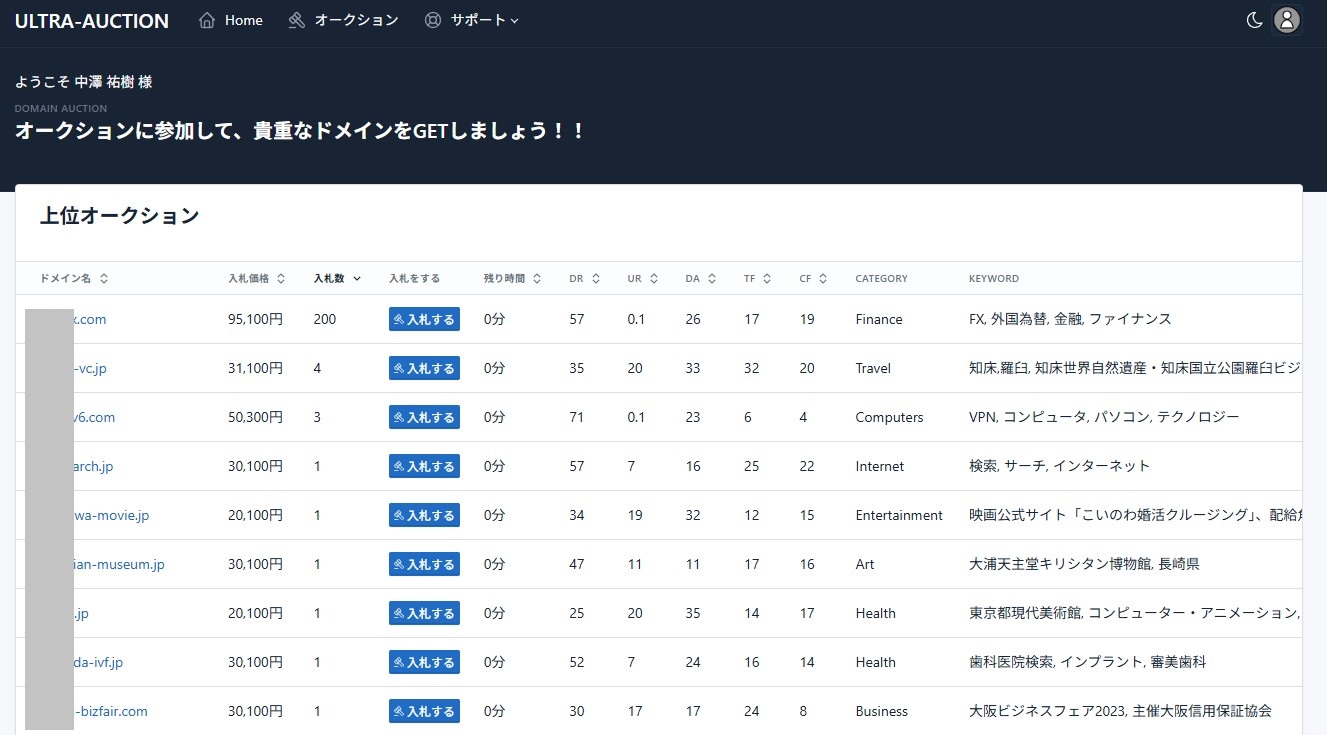The height and width of the screenshot is (735, 1327).
Task: Click 入札する button in Travel row
Action: tap(424, 368)
